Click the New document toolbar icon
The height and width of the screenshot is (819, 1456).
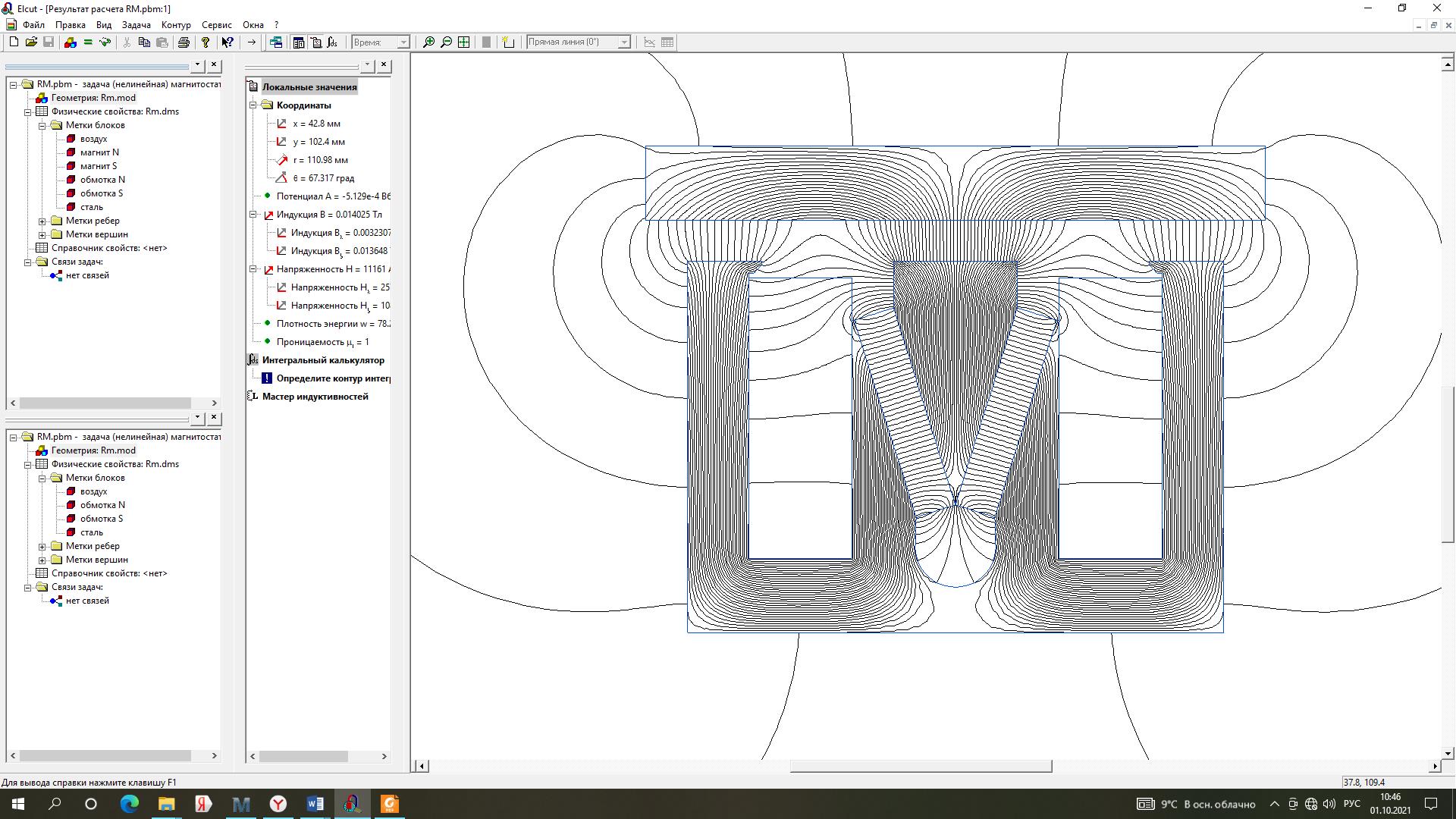[14, 42]
